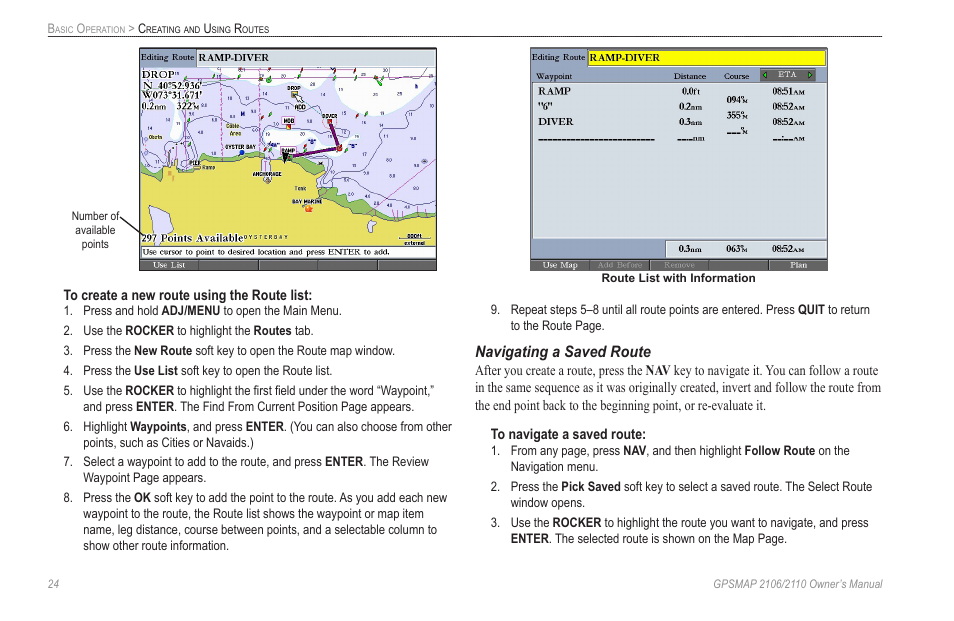Image resolution: width=954 pixels, height=621 pixels.
Task: Click the 355° course value
Action: pyautogui.click(x=737, y=115)
